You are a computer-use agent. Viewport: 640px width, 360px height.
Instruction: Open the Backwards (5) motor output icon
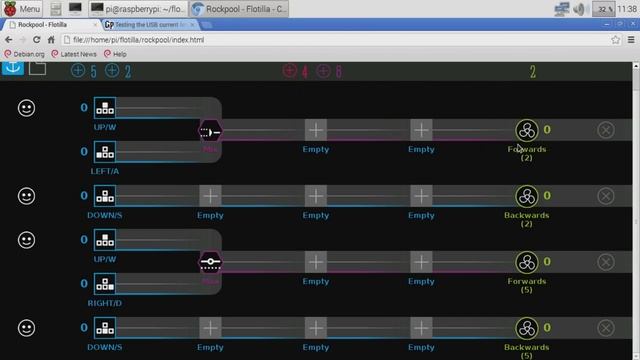tap(527, 328)
